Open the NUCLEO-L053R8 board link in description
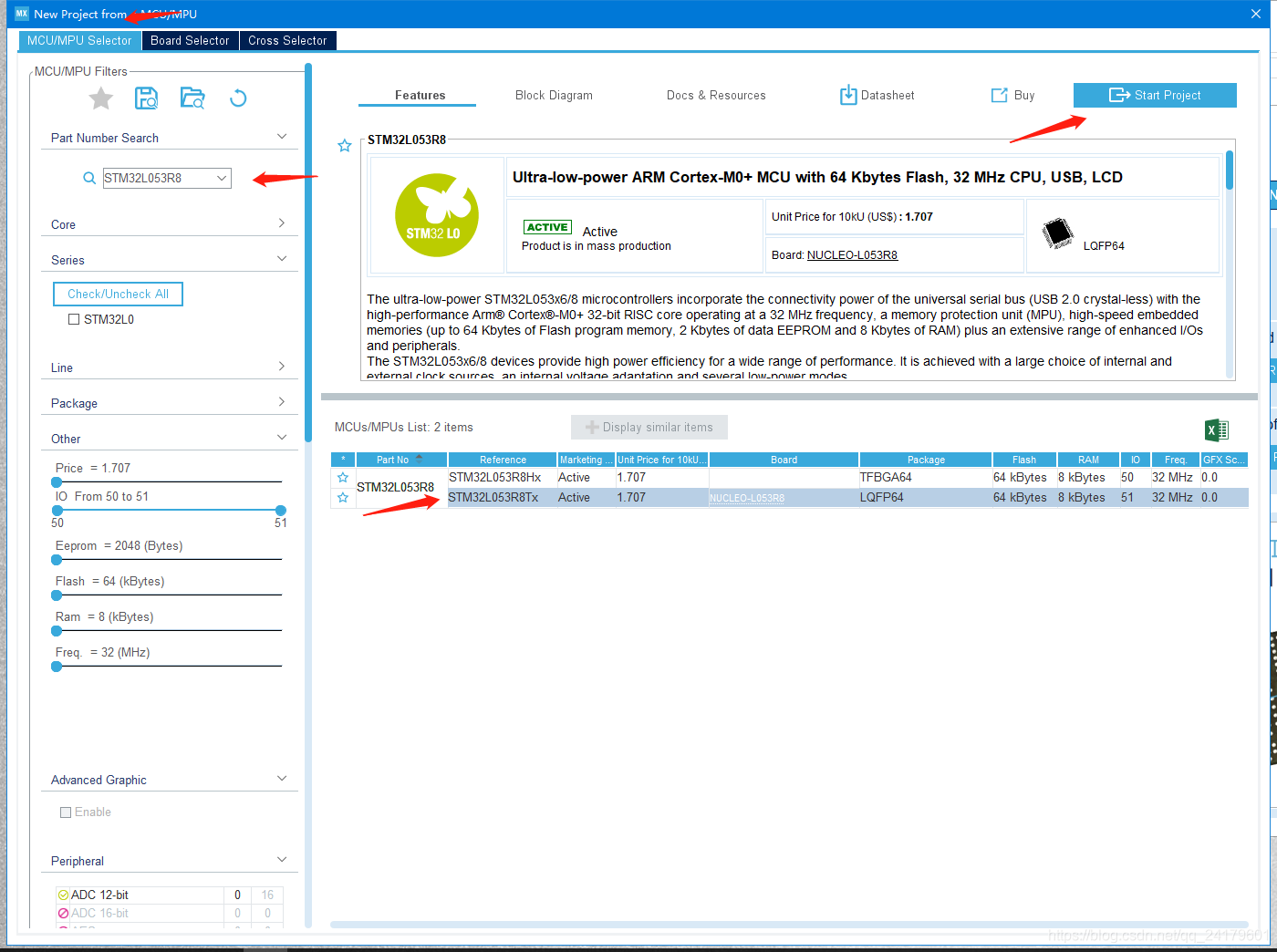1277x952 pixels. pos(852,255)
